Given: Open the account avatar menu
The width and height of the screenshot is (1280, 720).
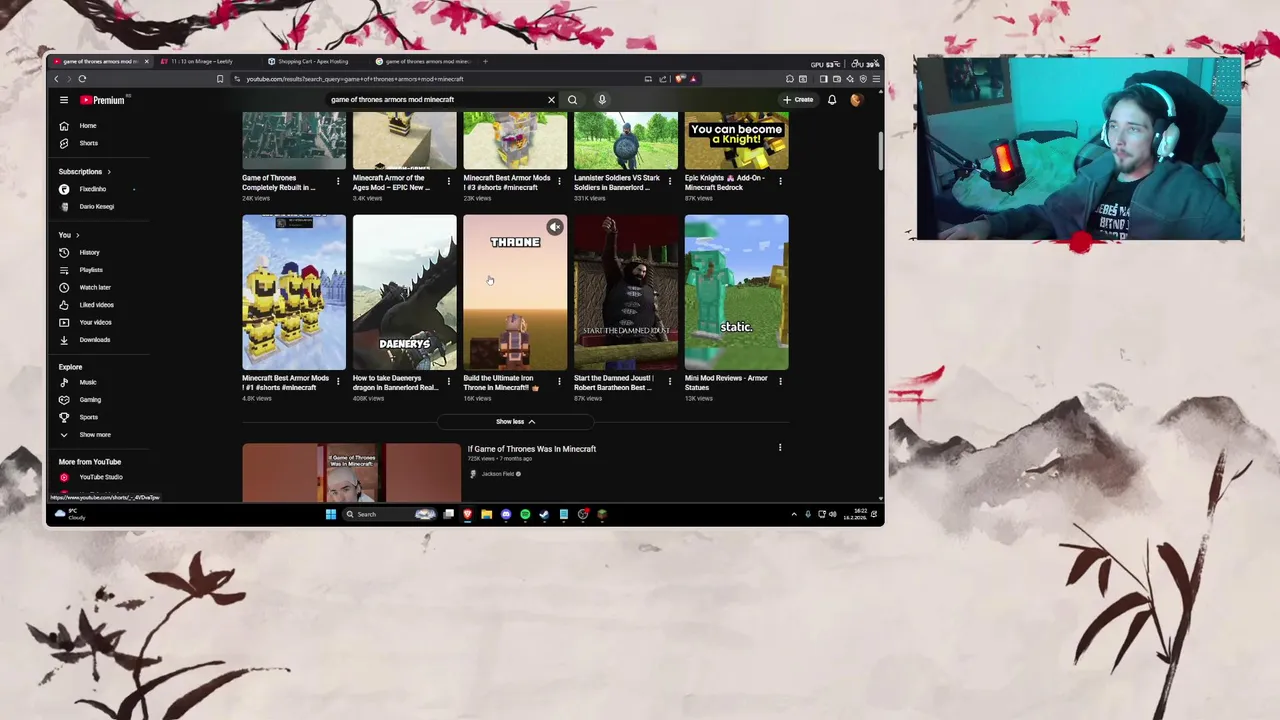Looking at the screenshot, I should (x=856, y=100).
